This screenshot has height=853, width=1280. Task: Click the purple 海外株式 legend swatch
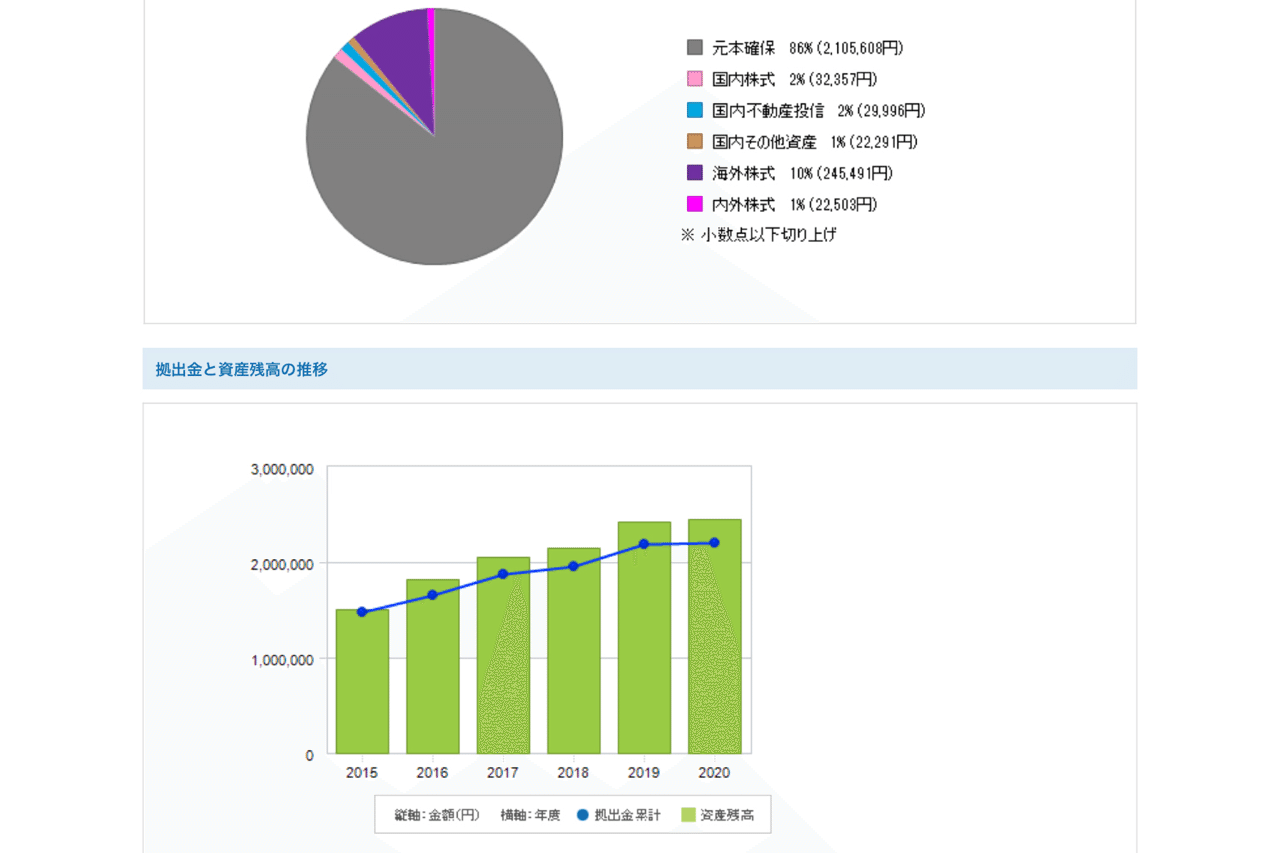[695, 173]
